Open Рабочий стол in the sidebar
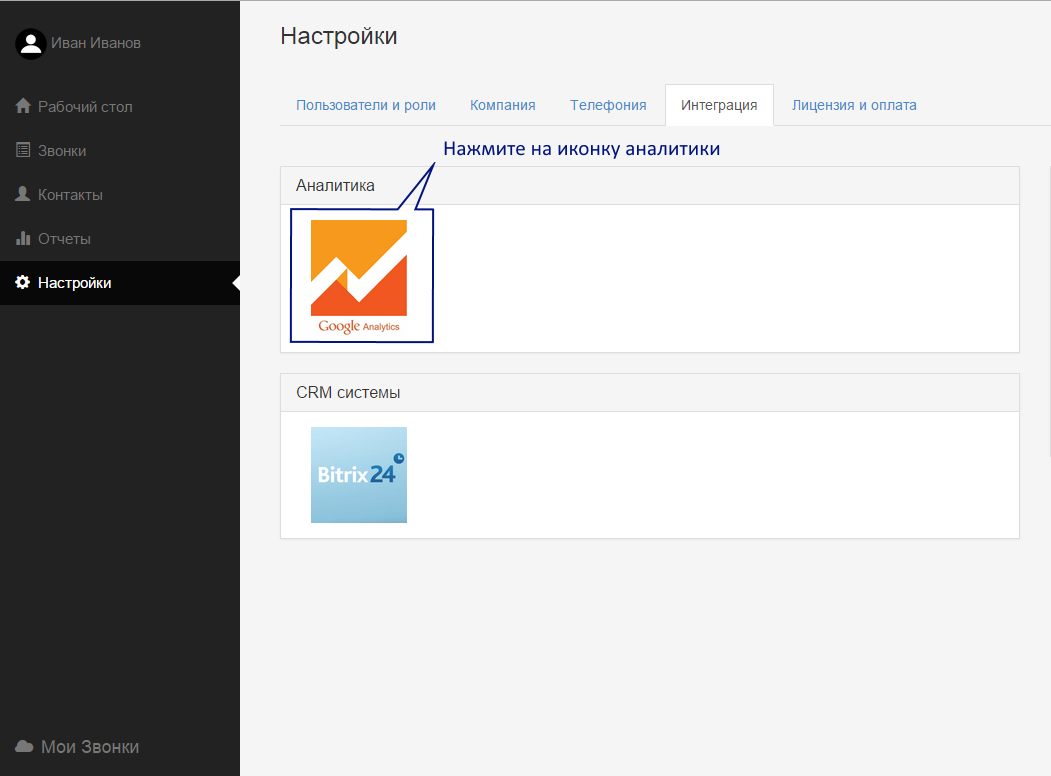Image resolution: width=1051 pixels, height=776 pixels. pyautogui.click(x=120, y=107)
